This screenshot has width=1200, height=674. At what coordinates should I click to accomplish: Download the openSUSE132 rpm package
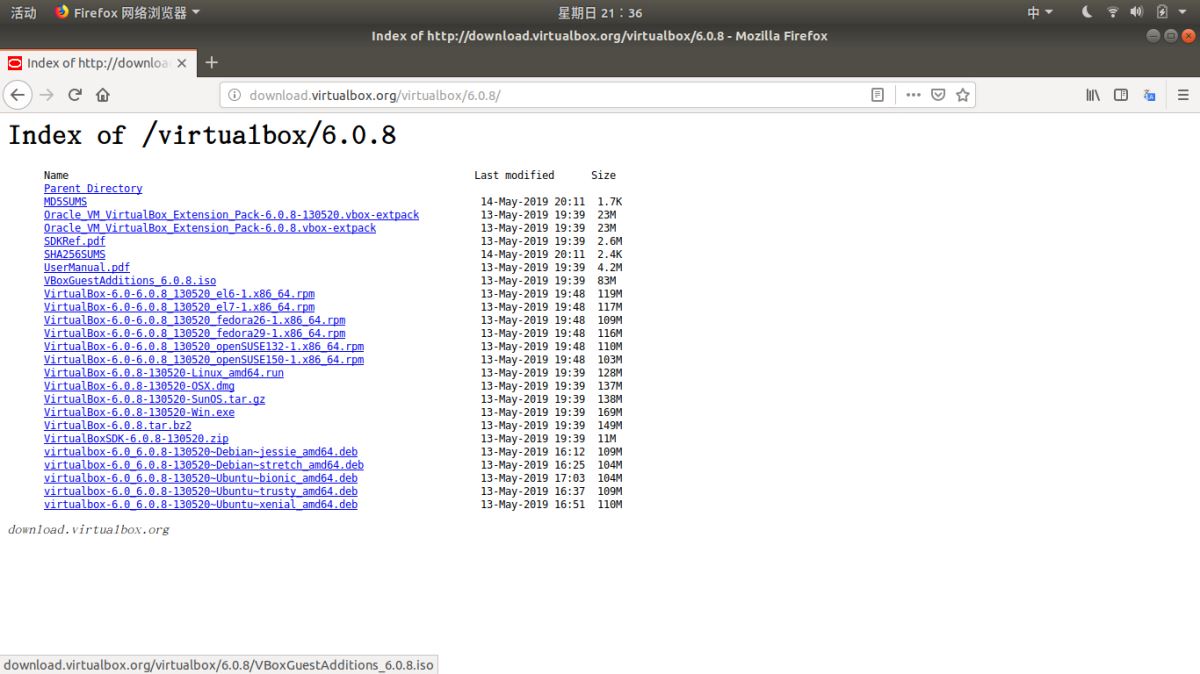204,346
